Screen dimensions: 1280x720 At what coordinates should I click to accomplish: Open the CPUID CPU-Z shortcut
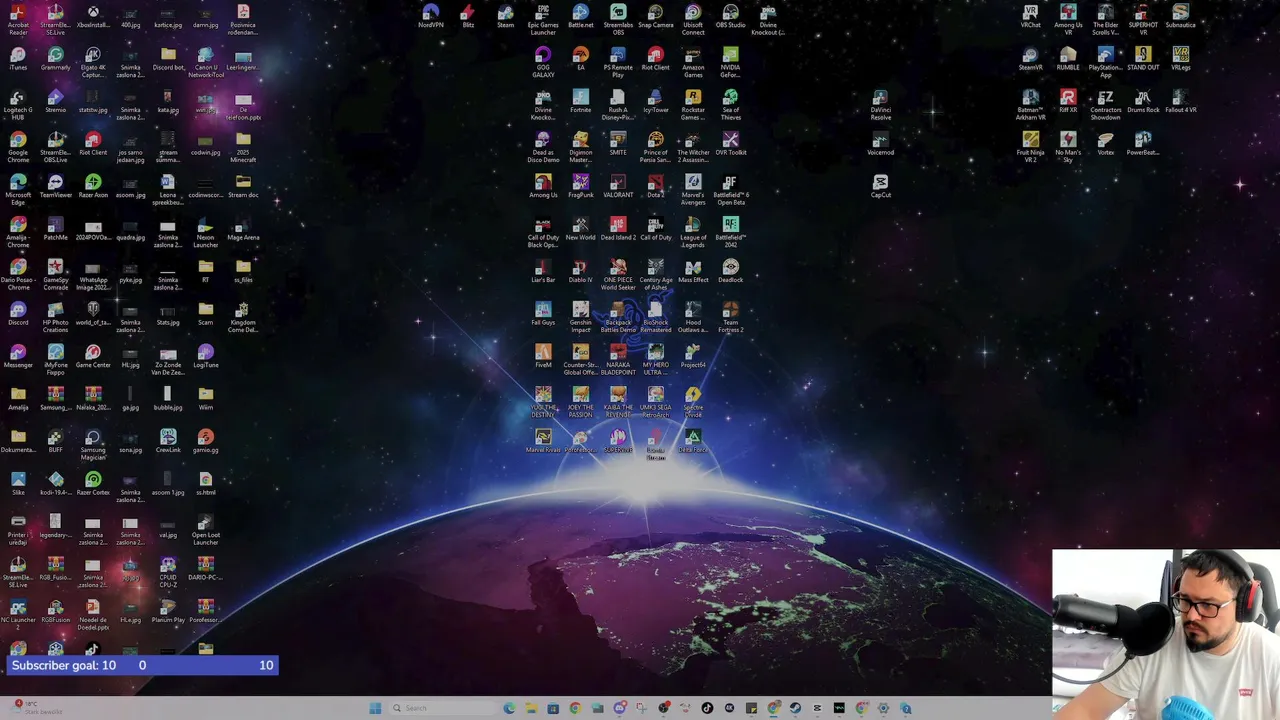[168, 572]
